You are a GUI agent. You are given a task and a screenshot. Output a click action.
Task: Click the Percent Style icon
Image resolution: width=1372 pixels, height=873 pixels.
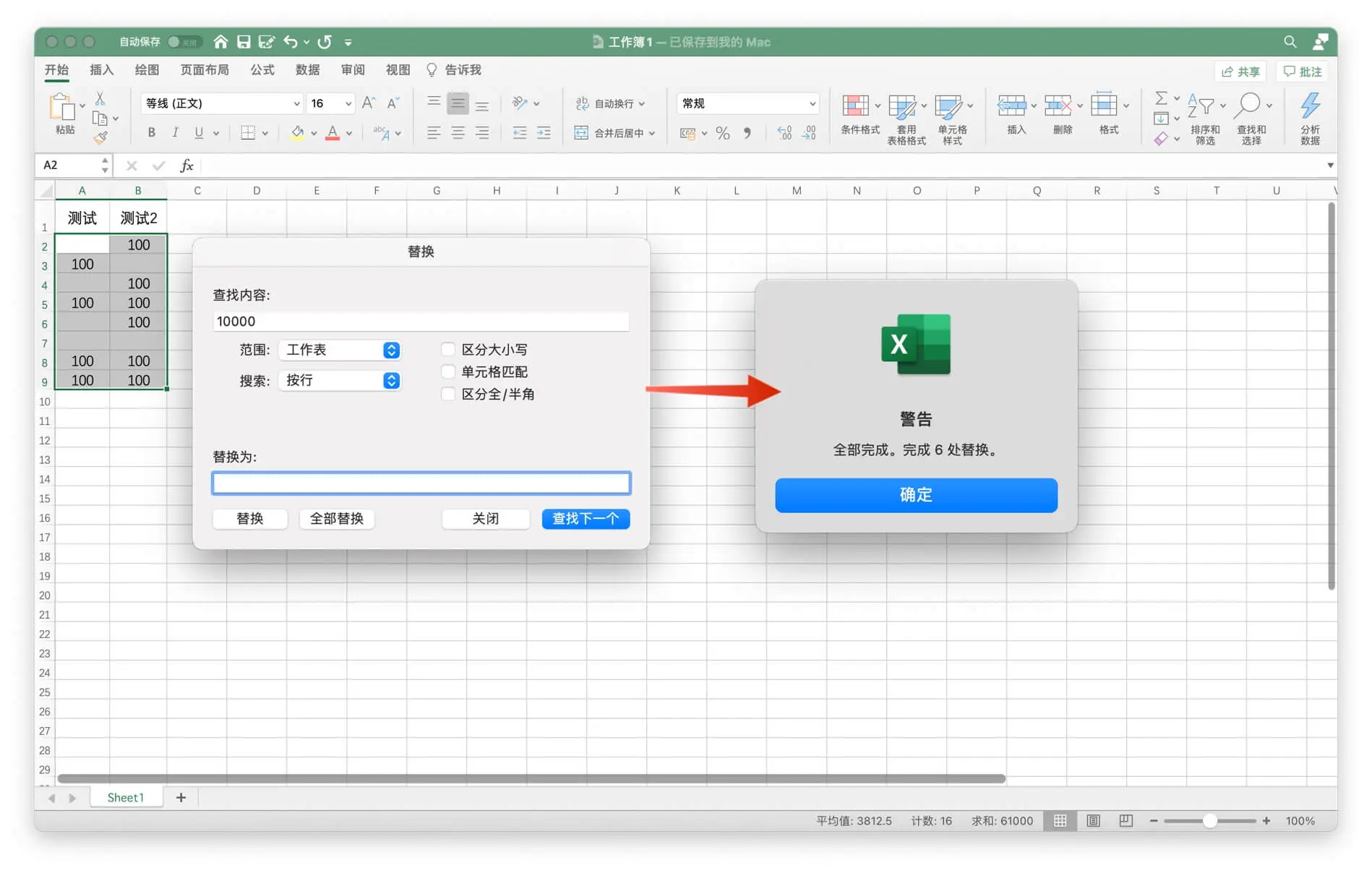click(722, 133)
